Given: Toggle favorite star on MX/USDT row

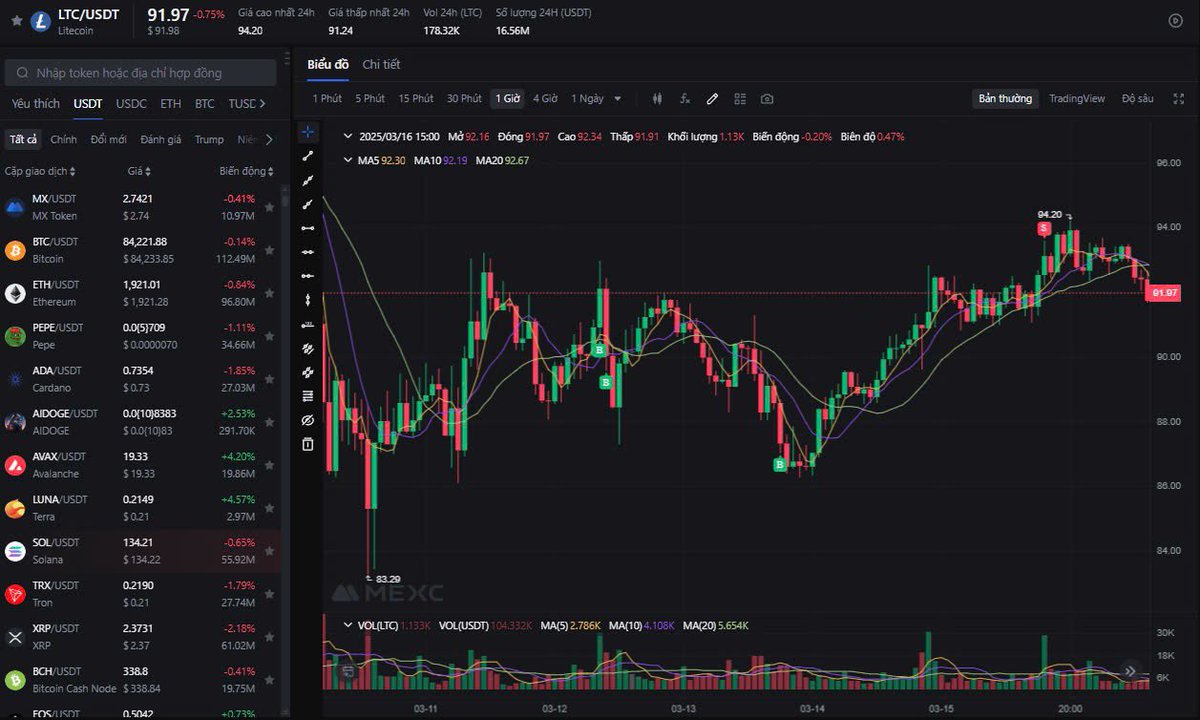Looking at the screenshot, I should (269, 207).
